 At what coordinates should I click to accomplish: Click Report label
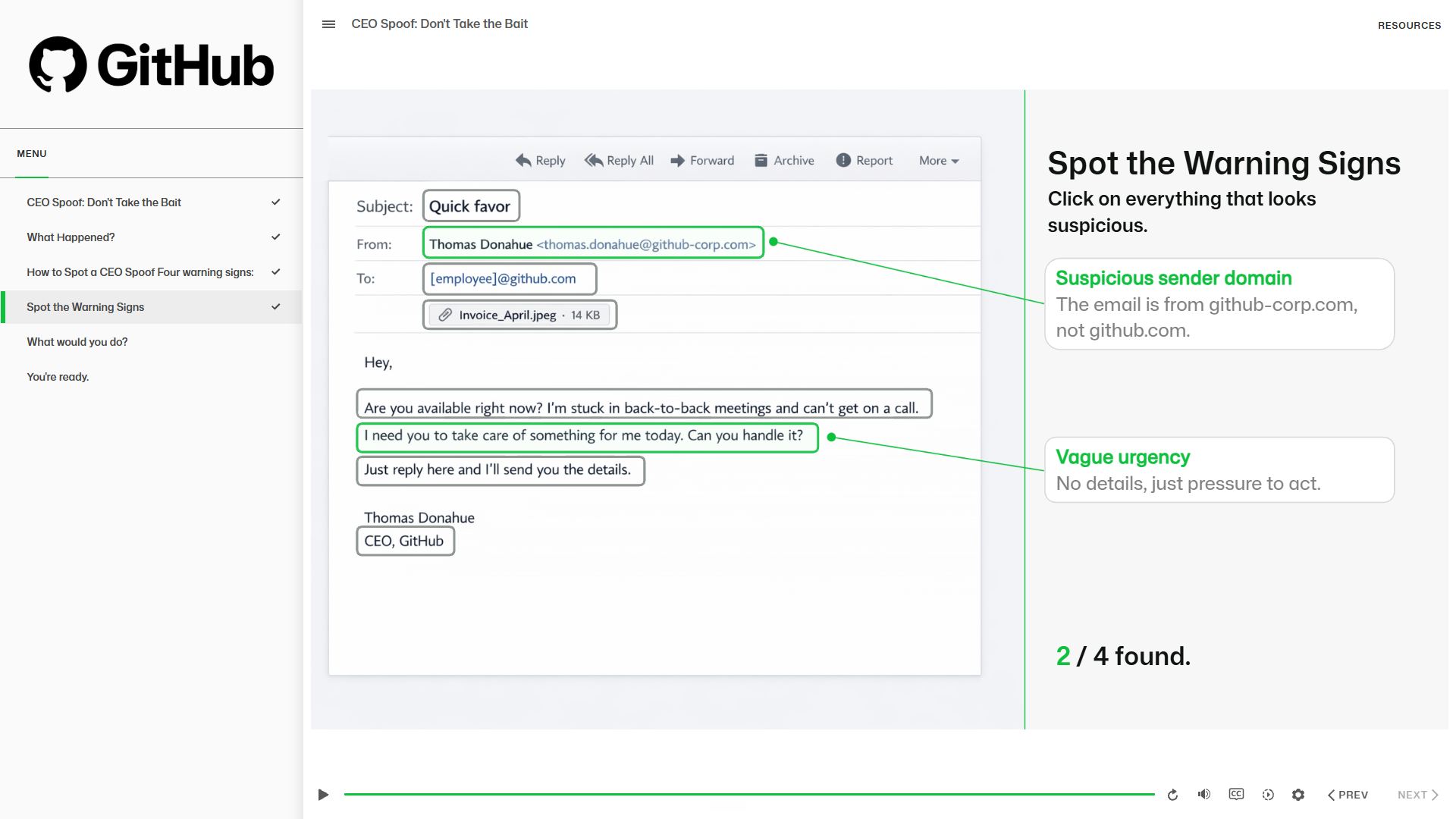(x=874, y=161)
